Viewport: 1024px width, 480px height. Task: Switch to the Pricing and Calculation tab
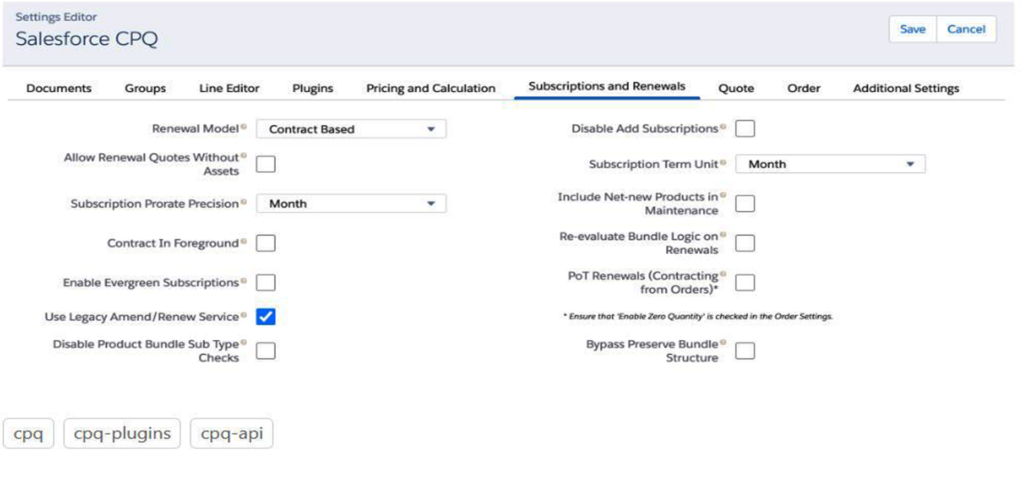[x=430, y=88]
